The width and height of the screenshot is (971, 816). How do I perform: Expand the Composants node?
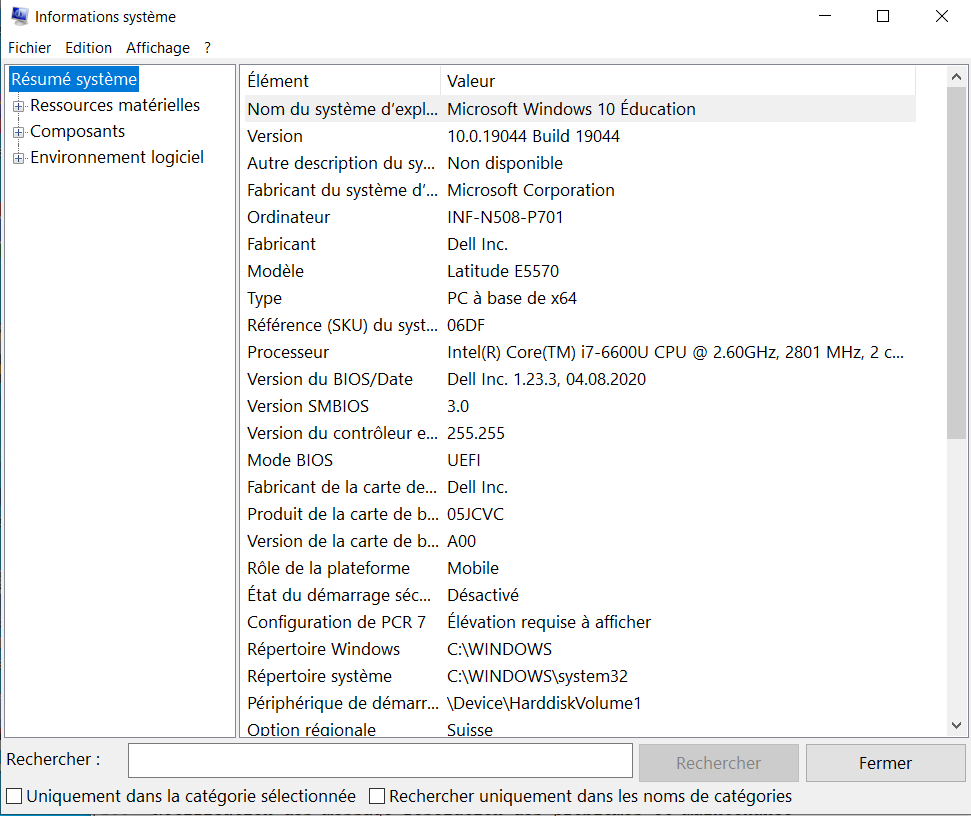19,132
